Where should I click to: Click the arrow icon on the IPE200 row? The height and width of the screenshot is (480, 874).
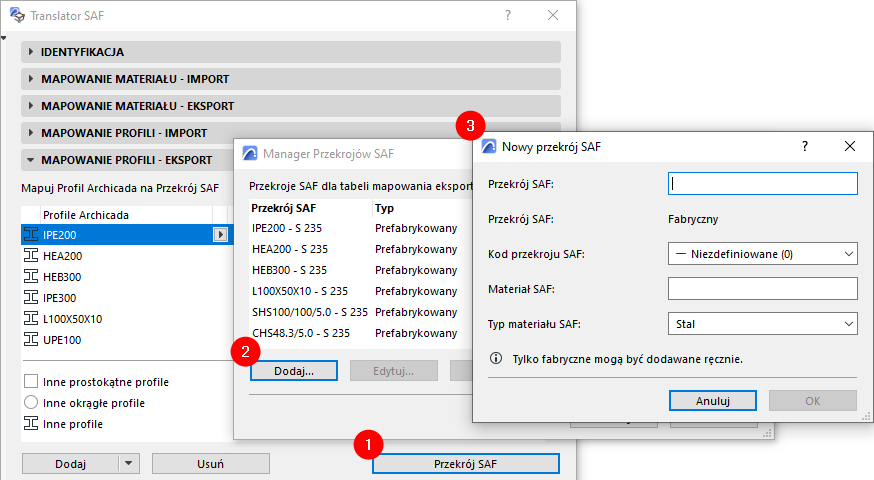tap(220, 235)
